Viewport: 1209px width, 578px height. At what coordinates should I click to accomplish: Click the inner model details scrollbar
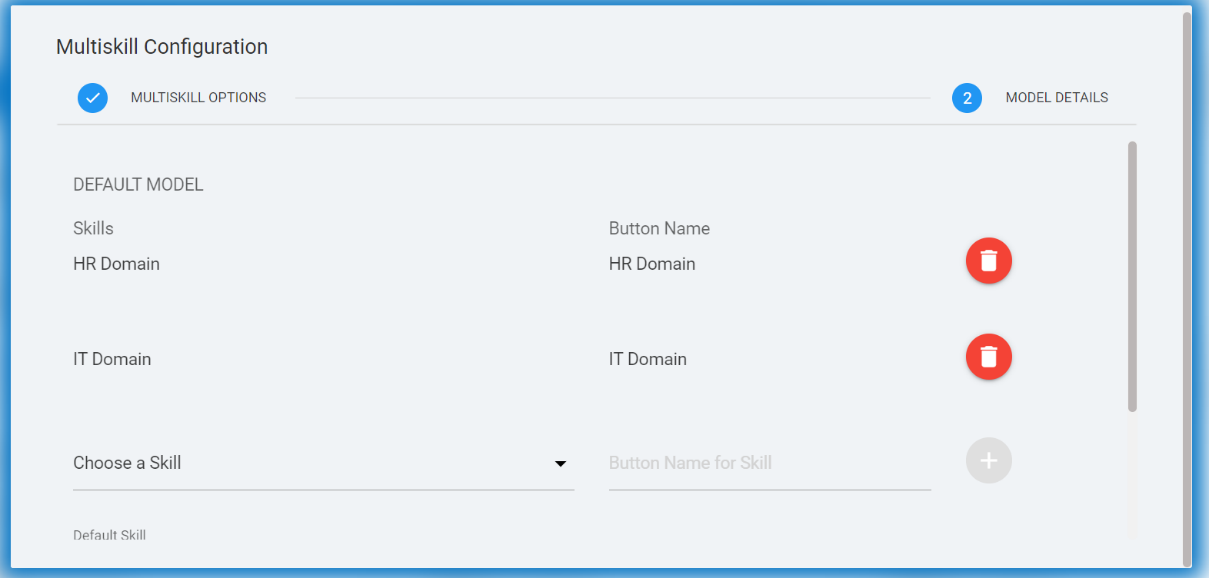coord(1132,275)
